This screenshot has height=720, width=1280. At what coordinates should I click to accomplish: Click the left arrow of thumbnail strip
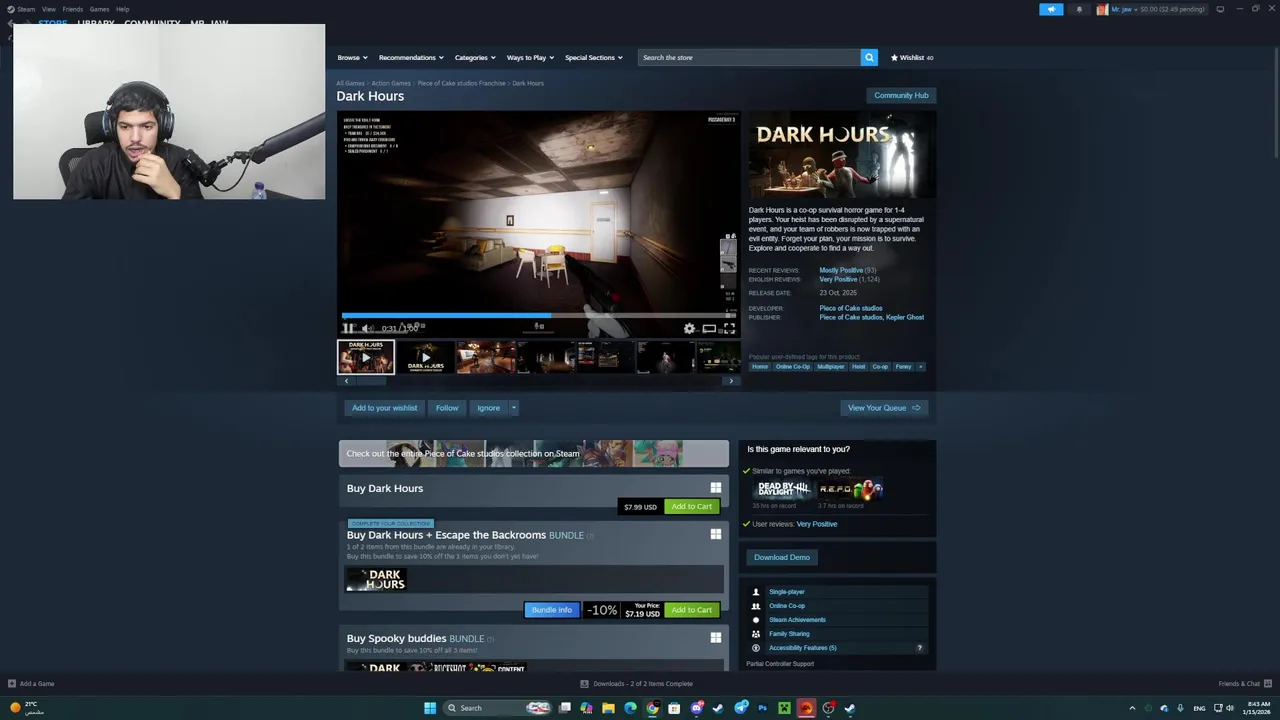(x=346, y=381)
